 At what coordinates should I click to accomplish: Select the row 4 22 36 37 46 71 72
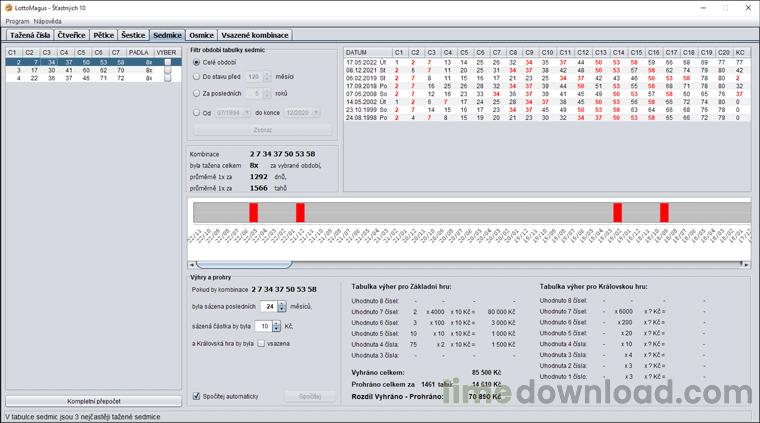(x=94, y=78)
